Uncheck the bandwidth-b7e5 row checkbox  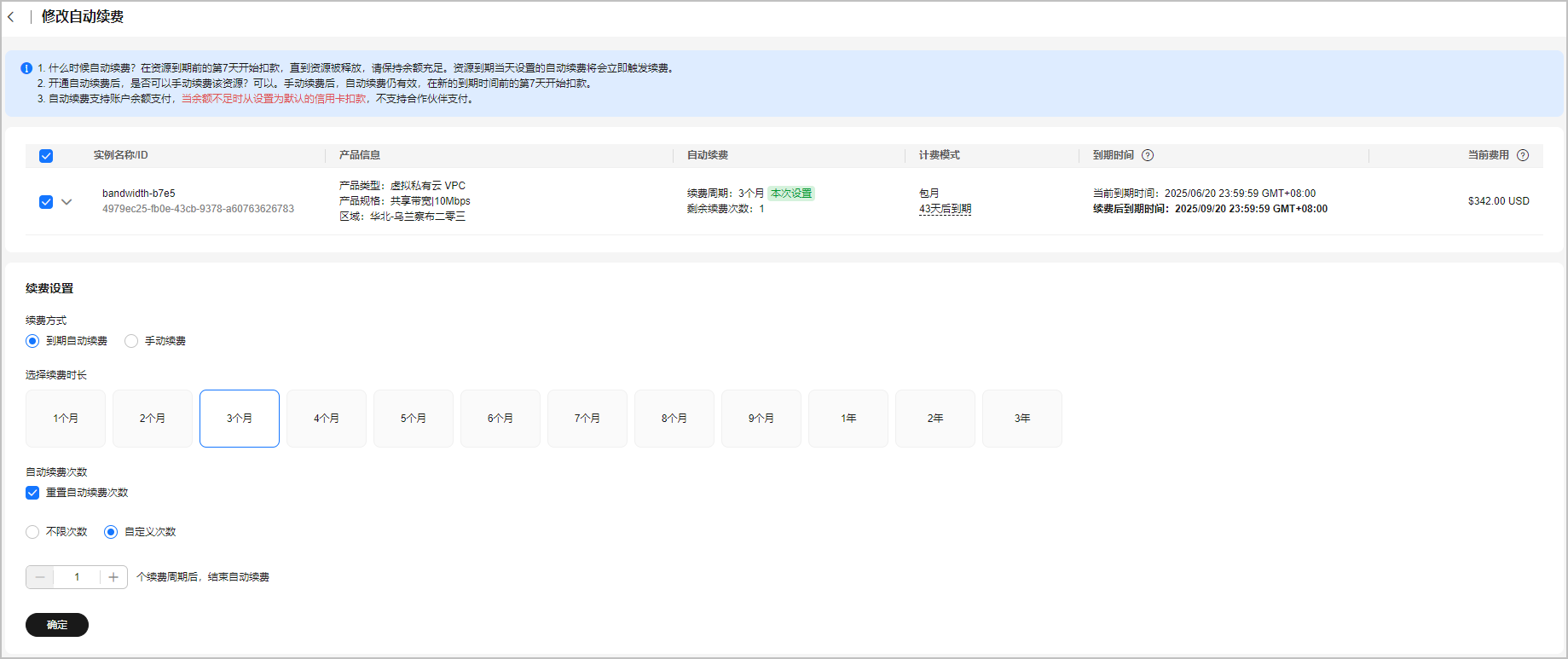tap(46, 202)
